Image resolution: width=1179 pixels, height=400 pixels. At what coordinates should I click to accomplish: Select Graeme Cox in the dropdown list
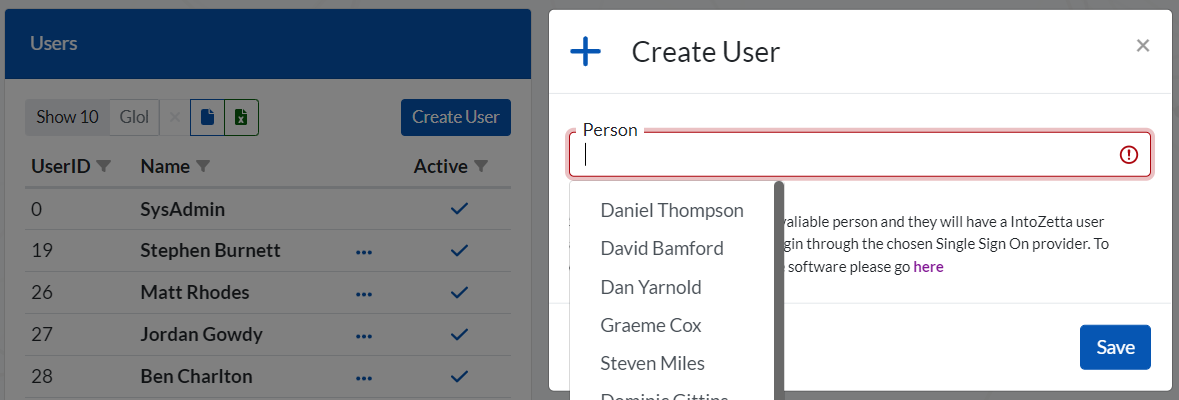(650, 325)
